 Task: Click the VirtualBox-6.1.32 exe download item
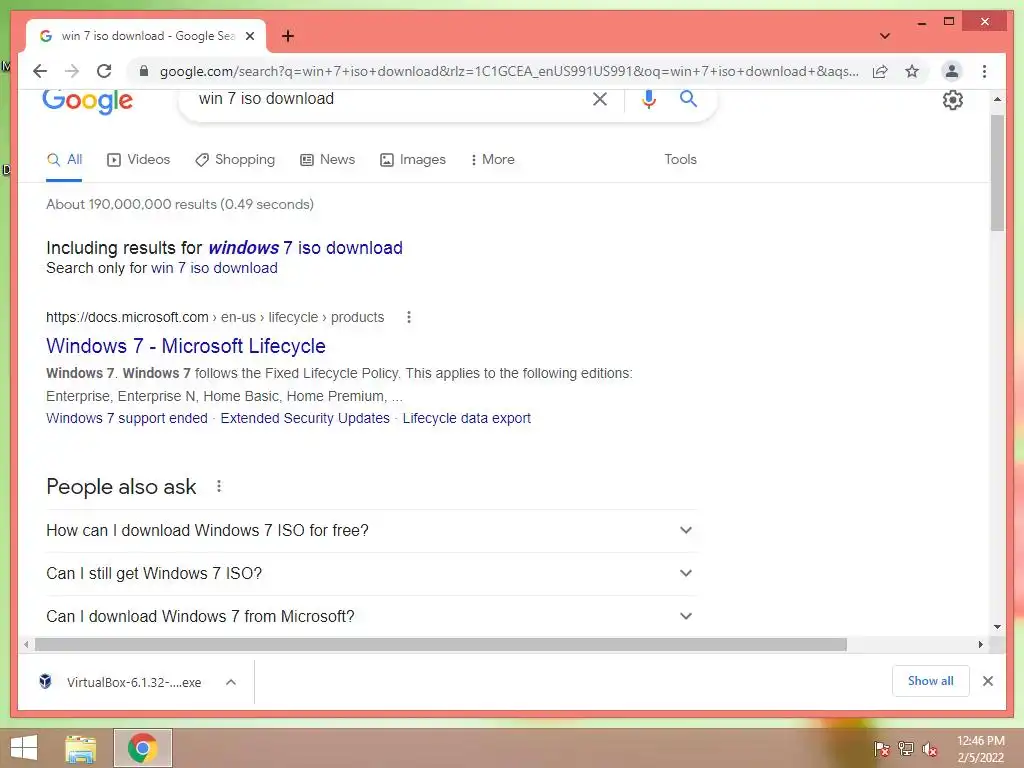click(x=134, y=682)
